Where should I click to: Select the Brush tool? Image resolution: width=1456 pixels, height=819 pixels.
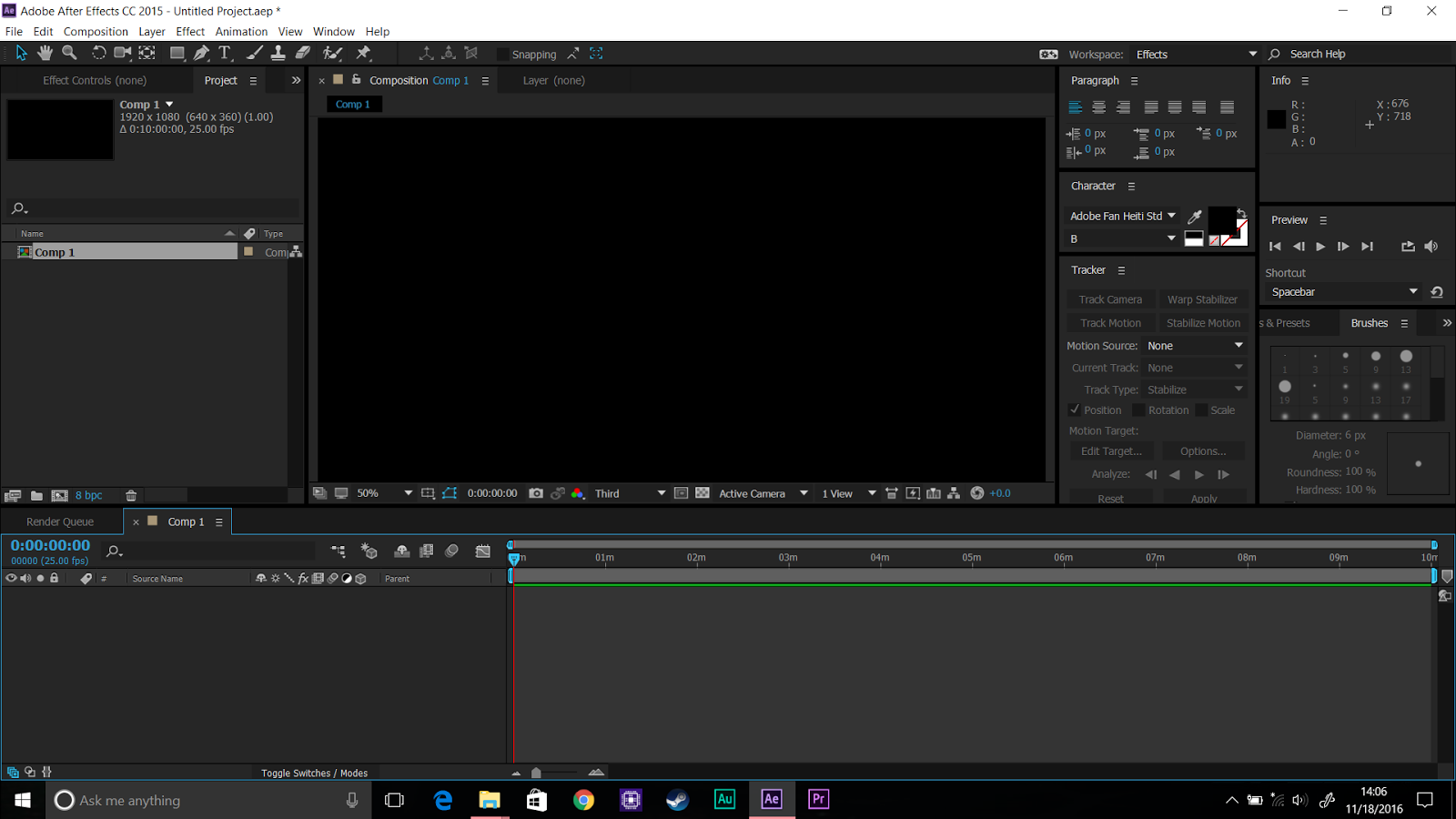point(255,54)
